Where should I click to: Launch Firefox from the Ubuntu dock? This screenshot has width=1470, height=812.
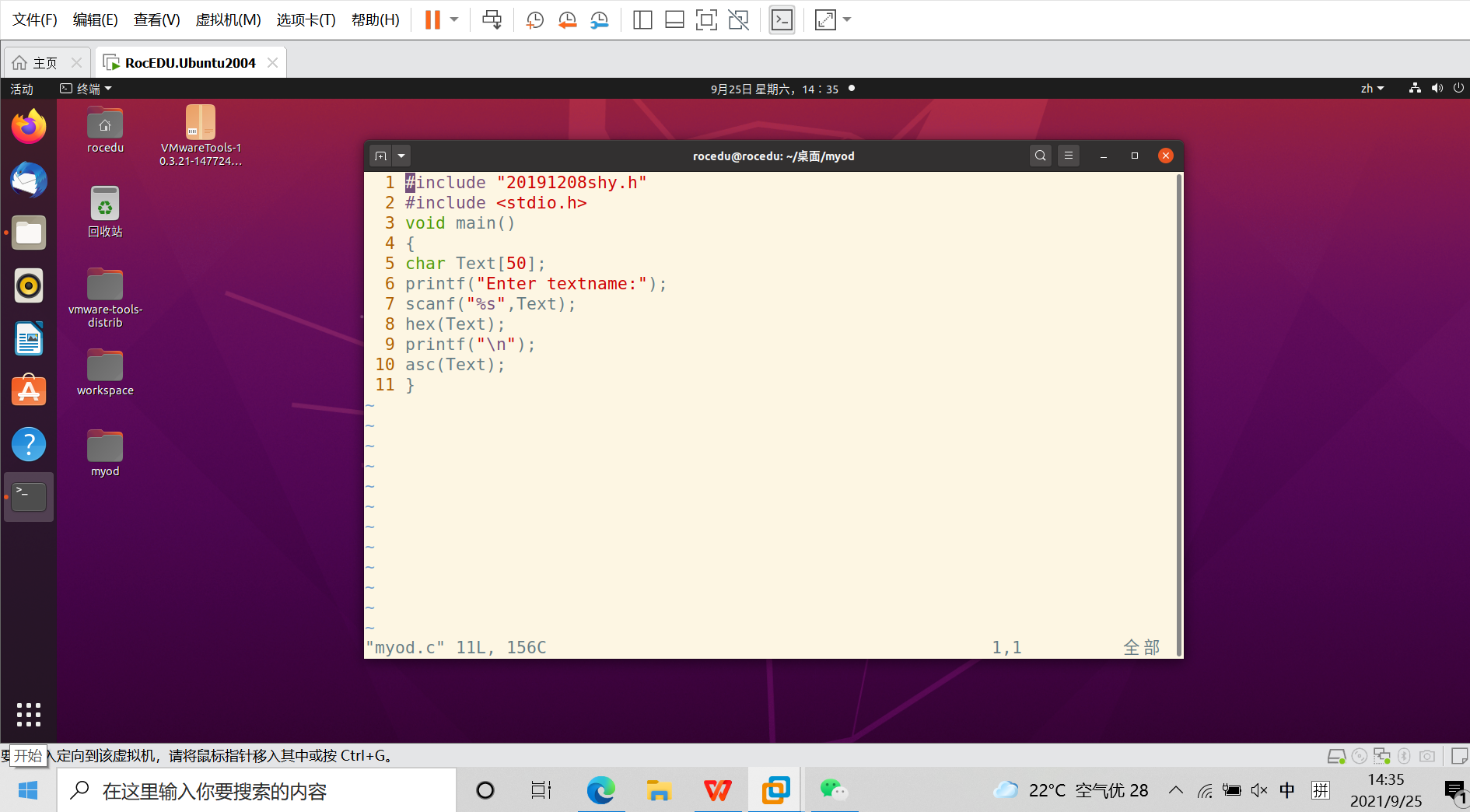[x=29, y=127]
